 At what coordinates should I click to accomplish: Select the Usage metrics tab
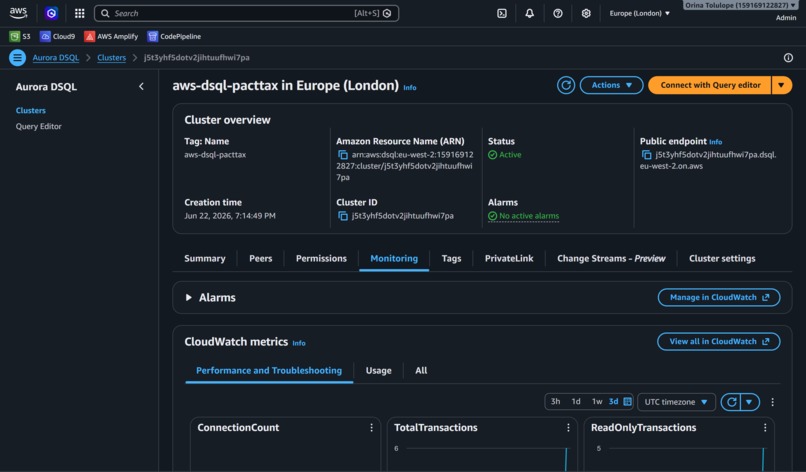[378, 371]
